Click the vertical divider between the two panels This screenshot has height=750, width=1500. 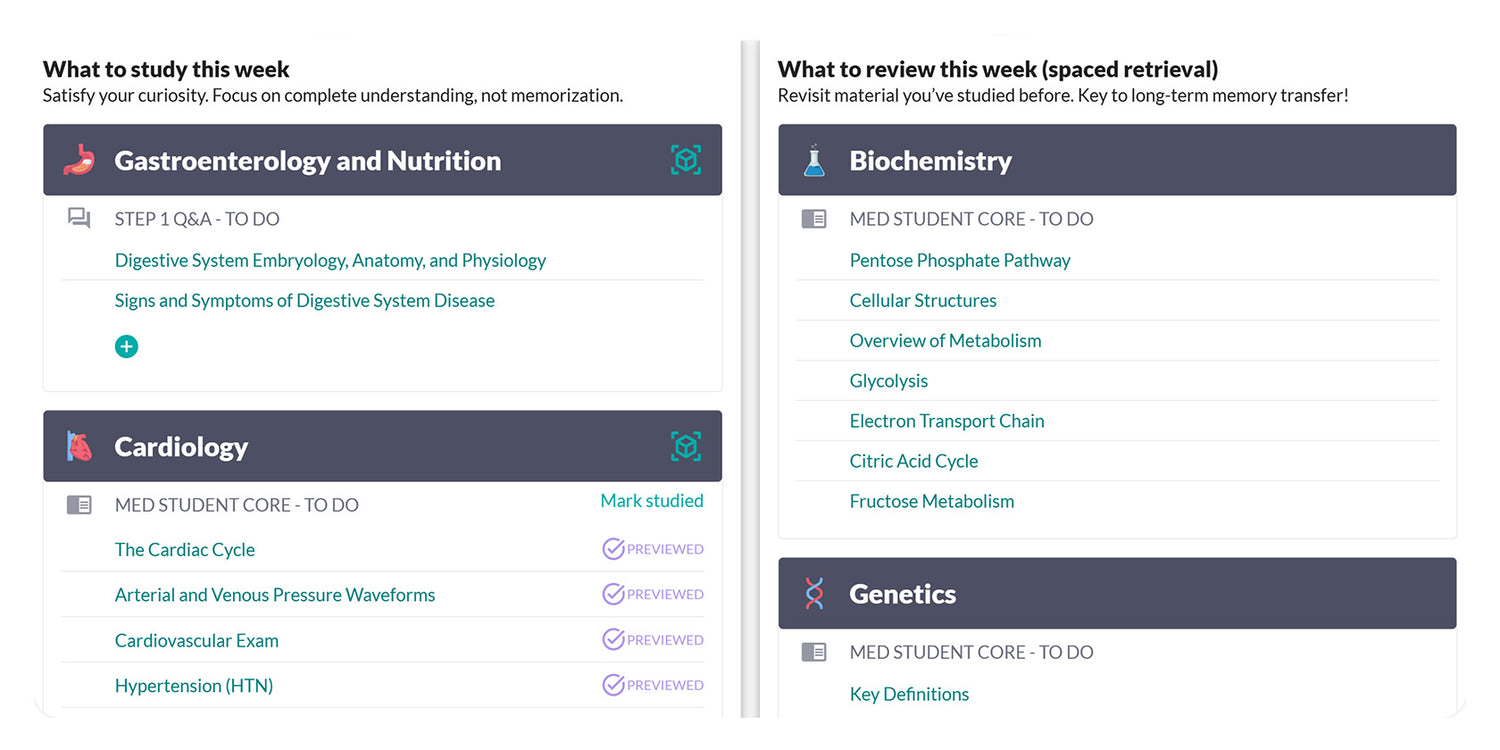750,378
